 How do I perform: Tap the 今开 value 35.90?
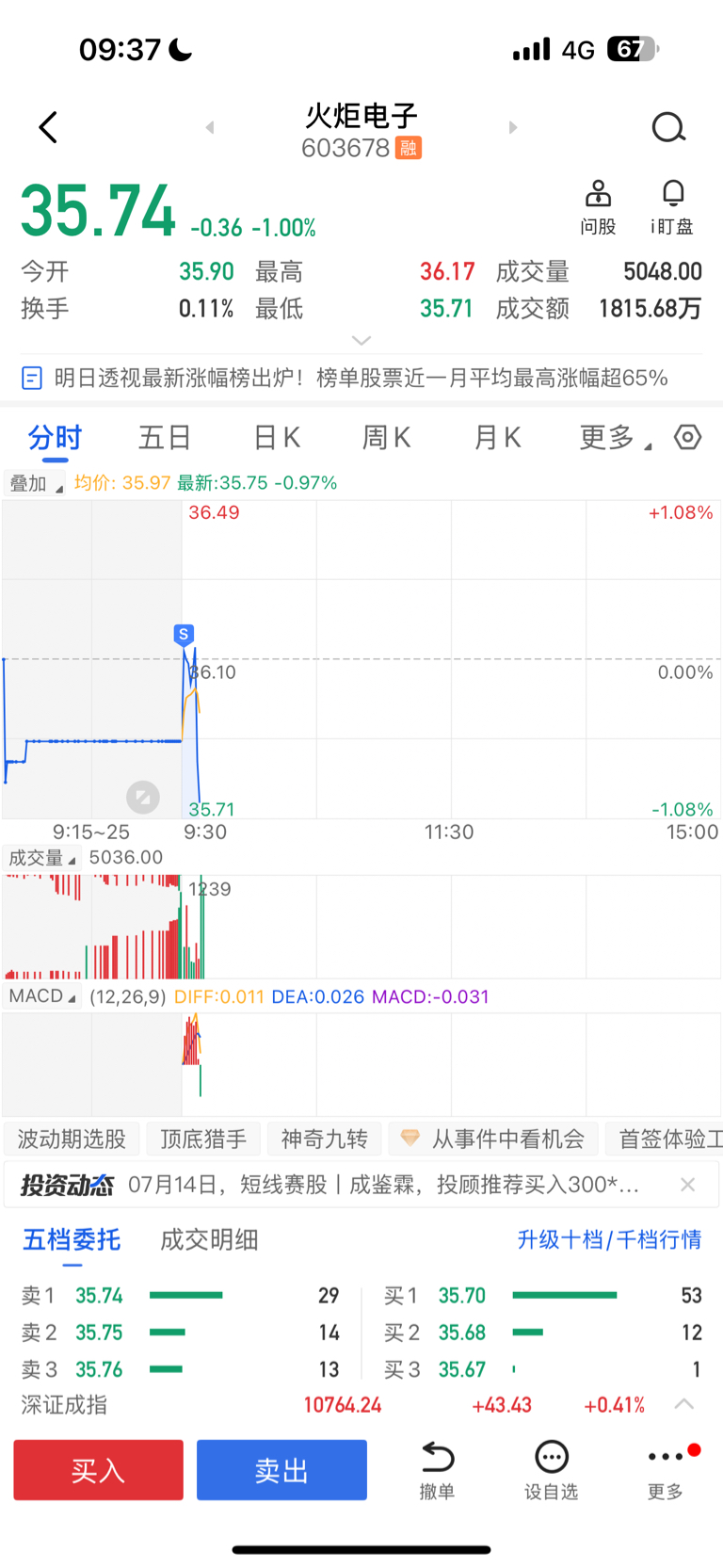(x=206, y=272)
